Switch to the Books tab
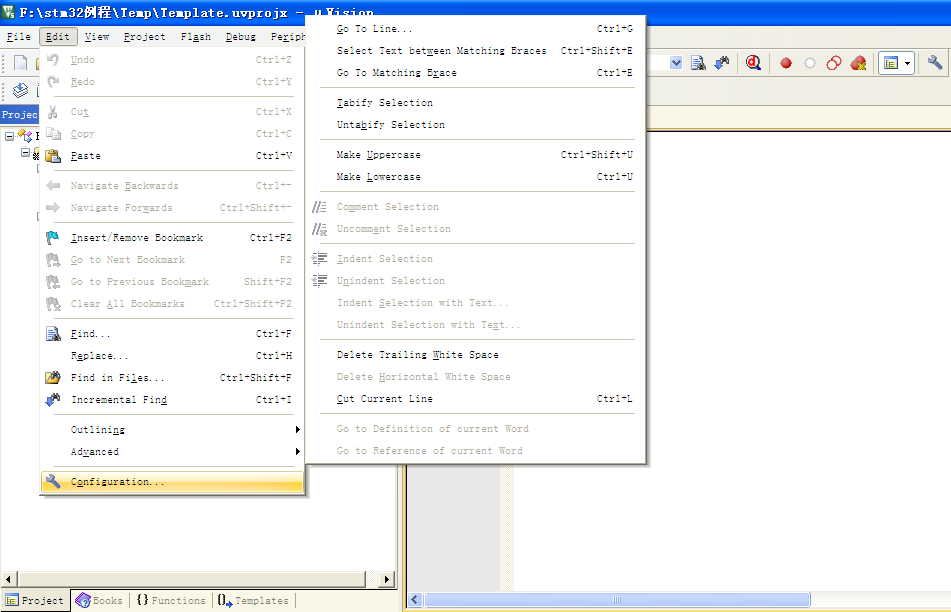The image size is (951, 612). (x=99, y=600)
